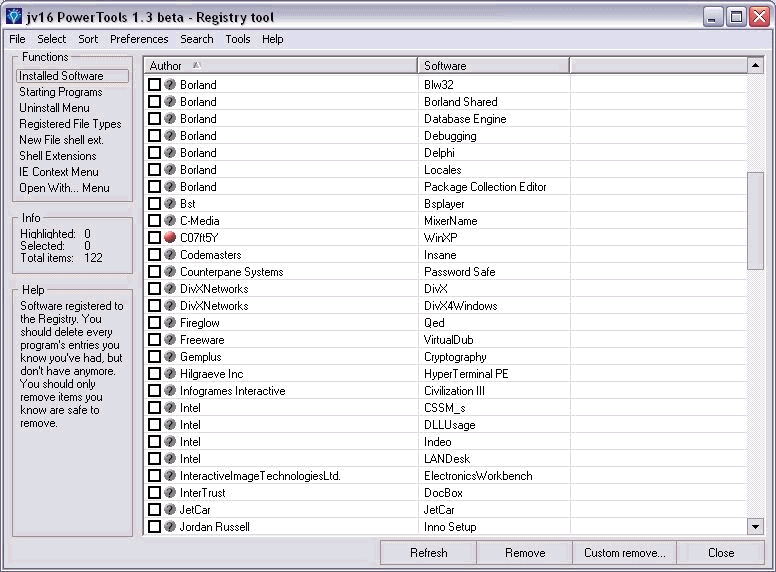The width and height of the screenshot is (776, 572).
Task: Click the status icon beside Gemplus
Action: click(170, 356)
